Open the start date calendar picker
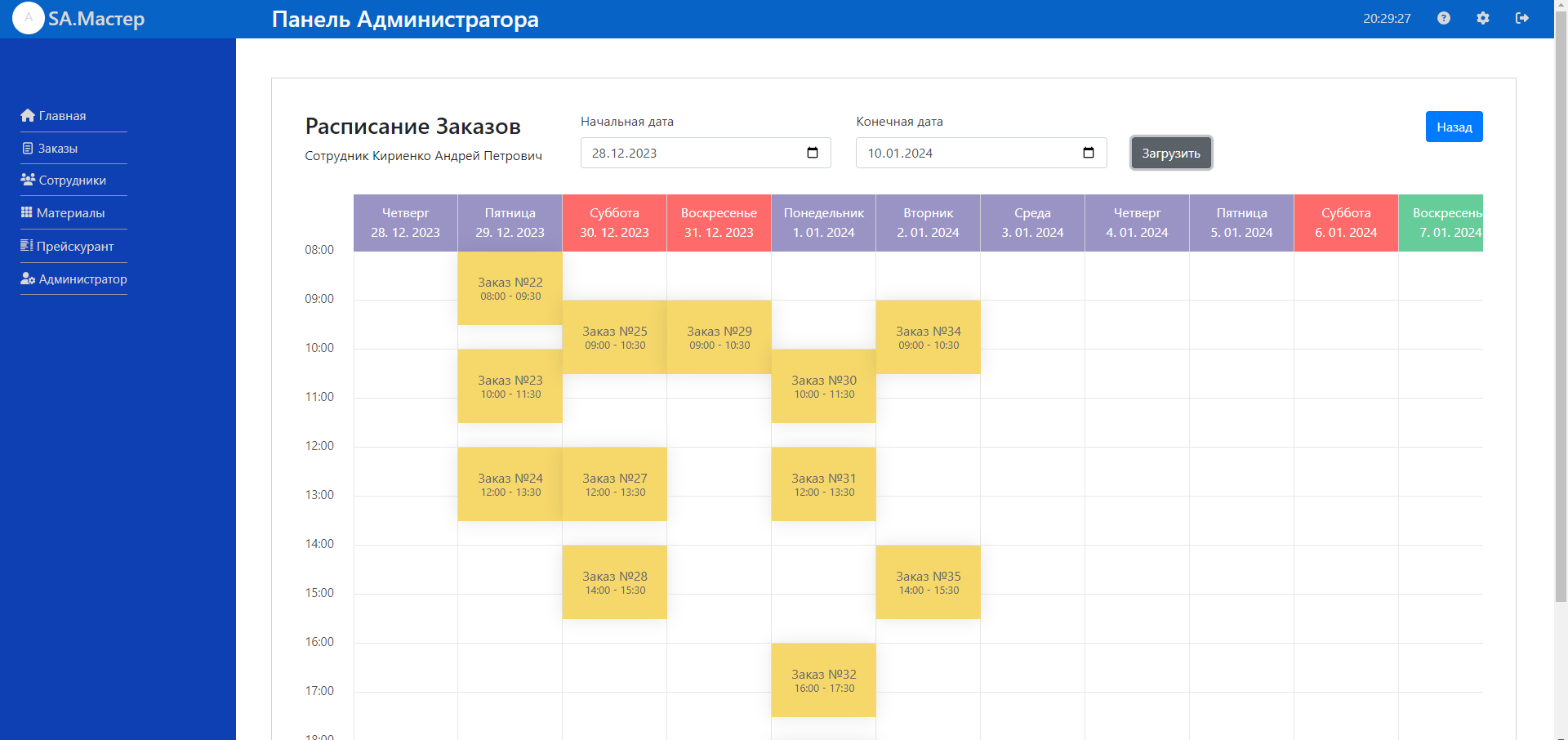The height and width of the screenshot is (740, 1568). coord(812,153)
